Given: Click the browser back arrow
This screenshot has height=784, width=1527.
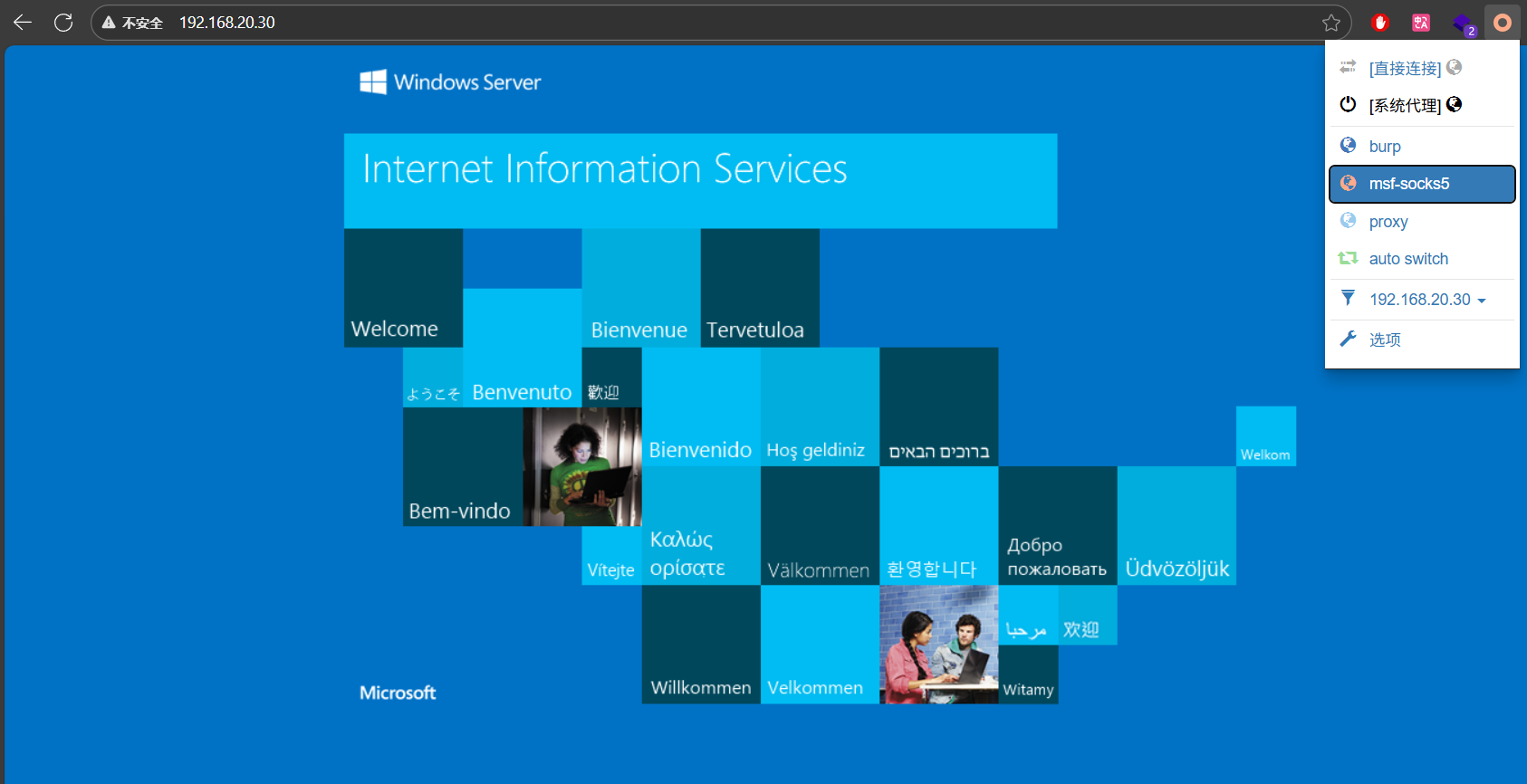Looking at the screenshot, I should click(23, 23).
